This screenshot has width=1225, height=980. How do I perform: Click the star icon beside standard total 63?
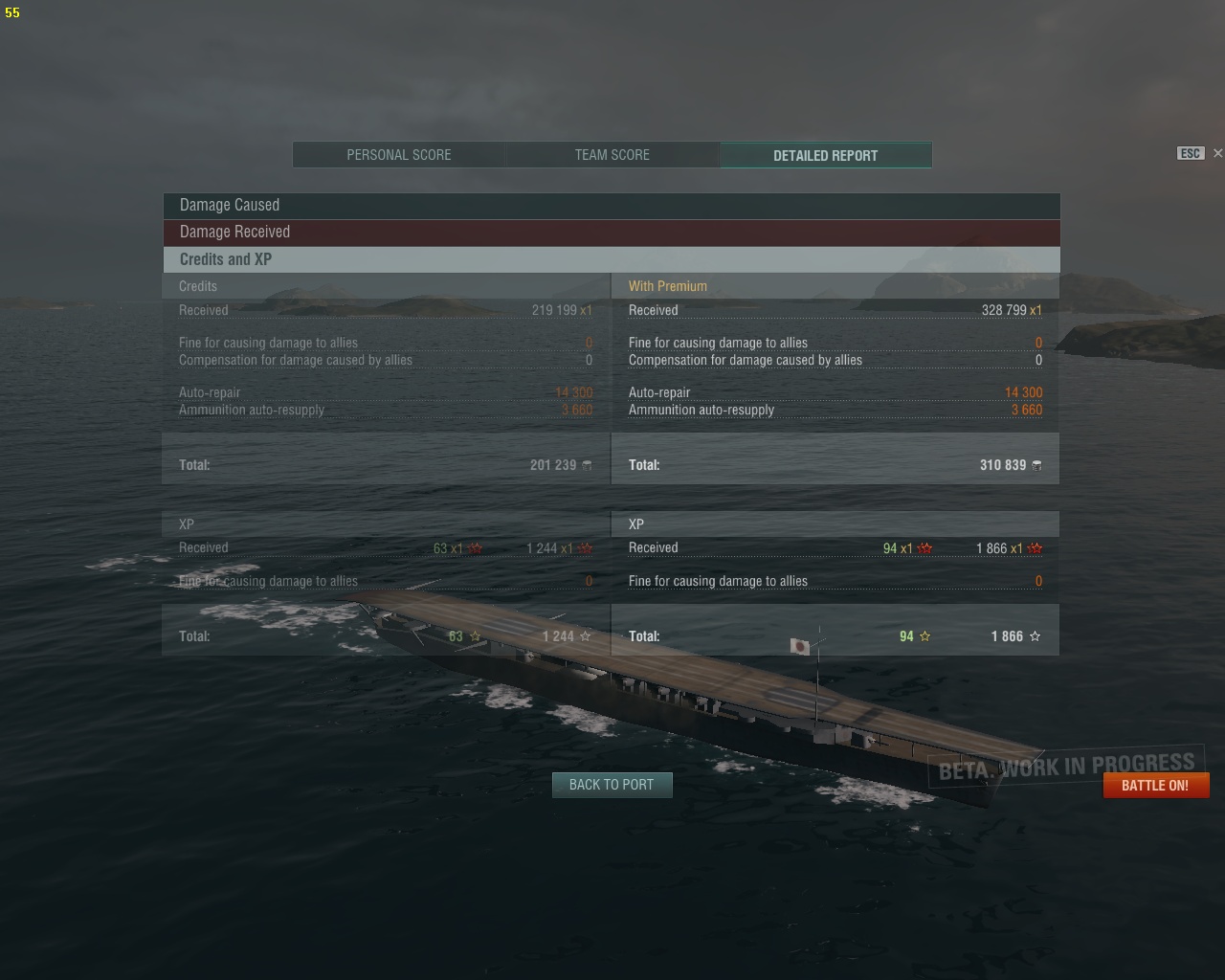(x=475, y=636)
